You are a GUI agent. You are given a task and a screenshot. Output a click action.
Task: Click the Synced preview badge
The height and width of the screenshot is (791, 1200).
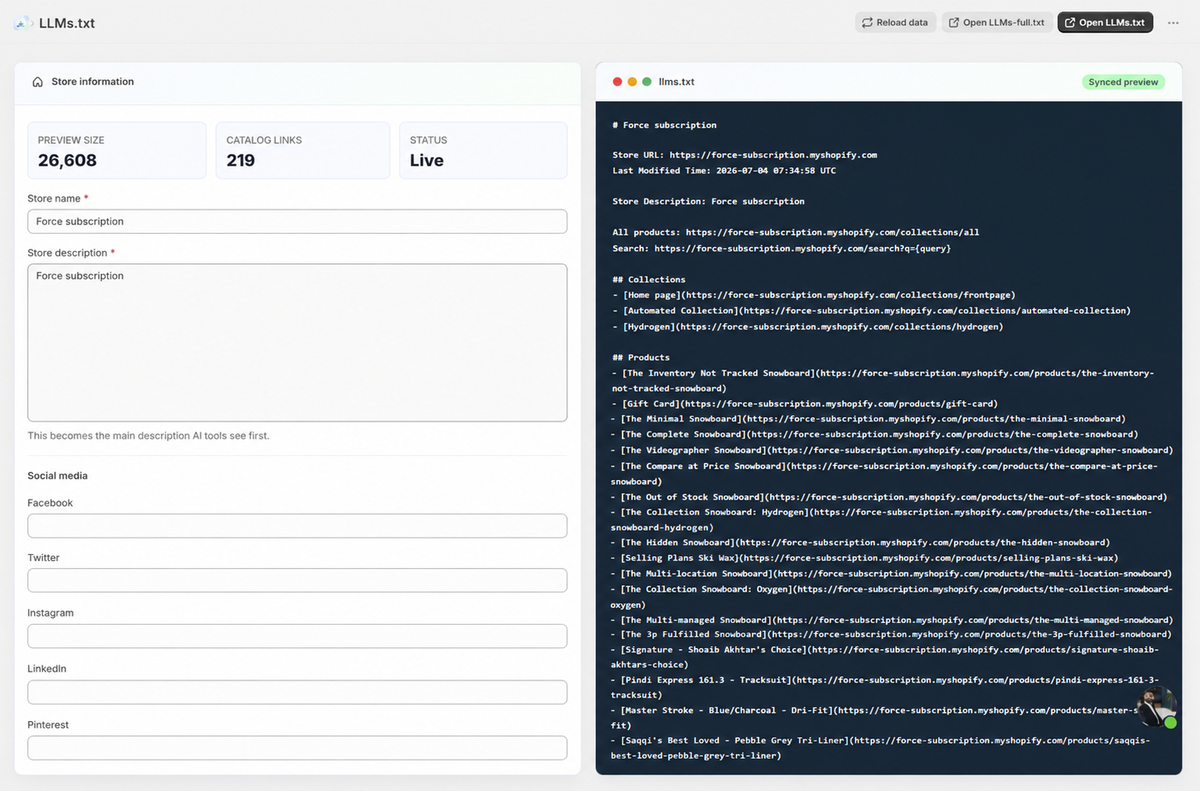coord(1123,82)
